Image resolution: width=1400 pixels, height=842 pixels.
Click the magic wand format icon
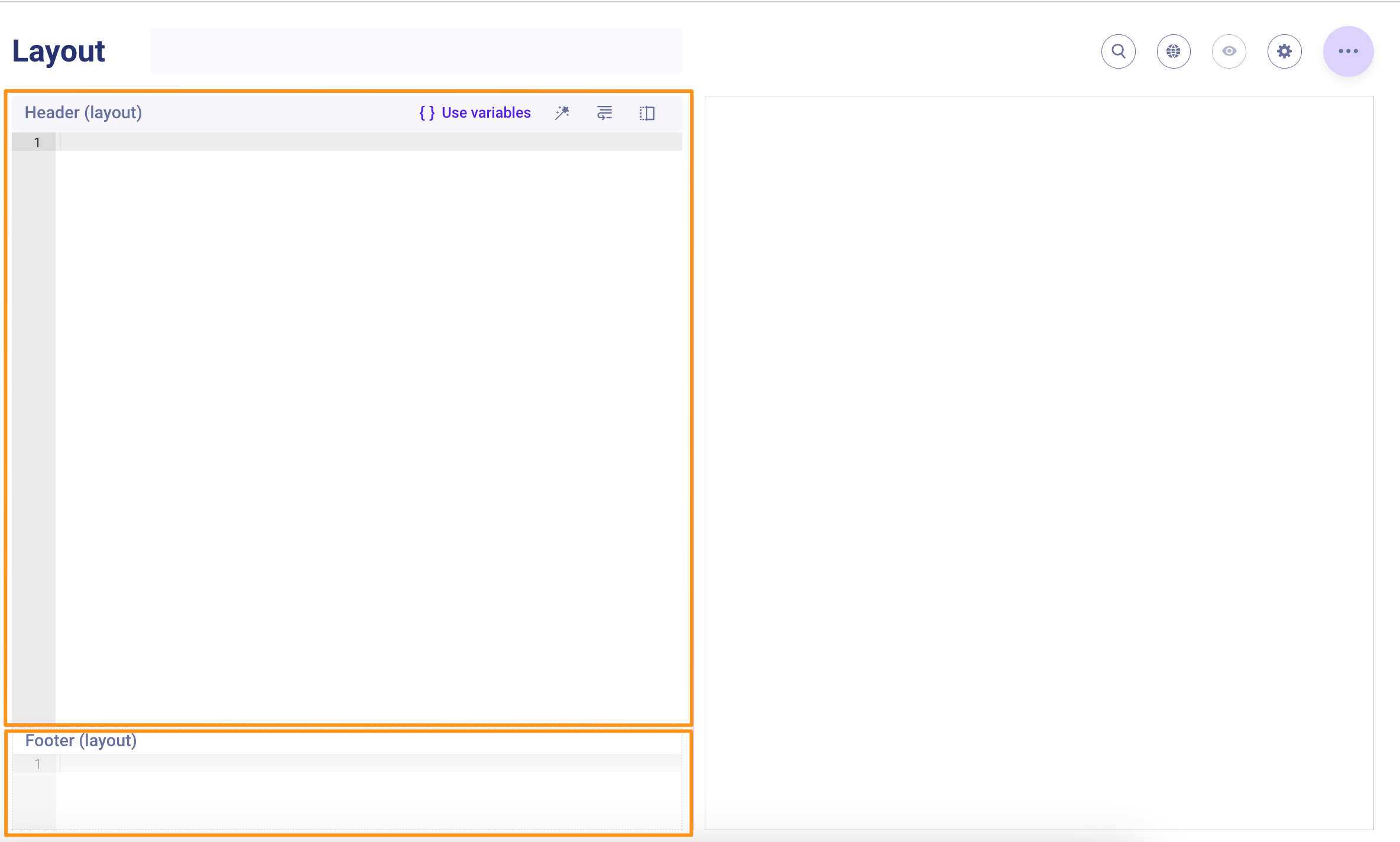click(x=562, y=113)
